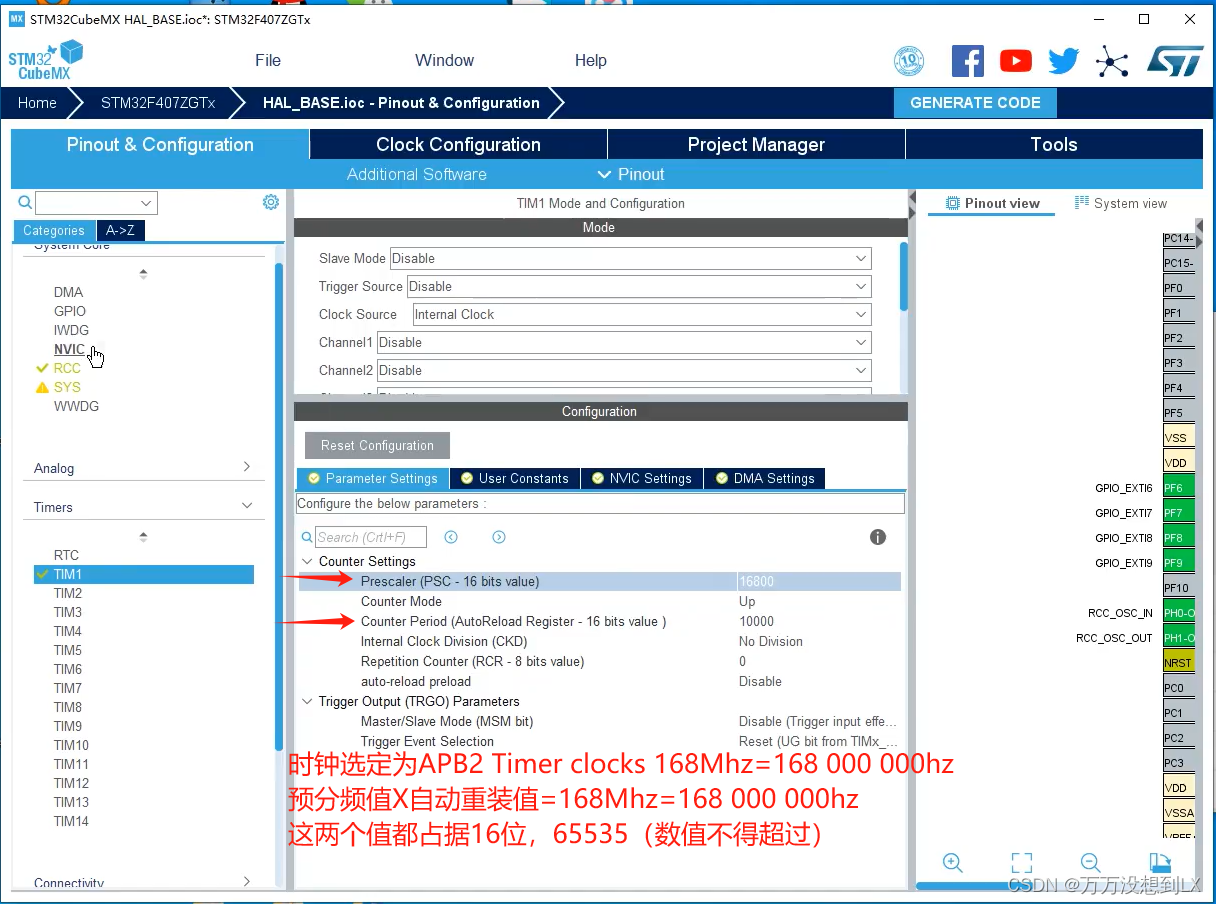Open the DMA Settings tab
1216x904 pixels.
765,478
